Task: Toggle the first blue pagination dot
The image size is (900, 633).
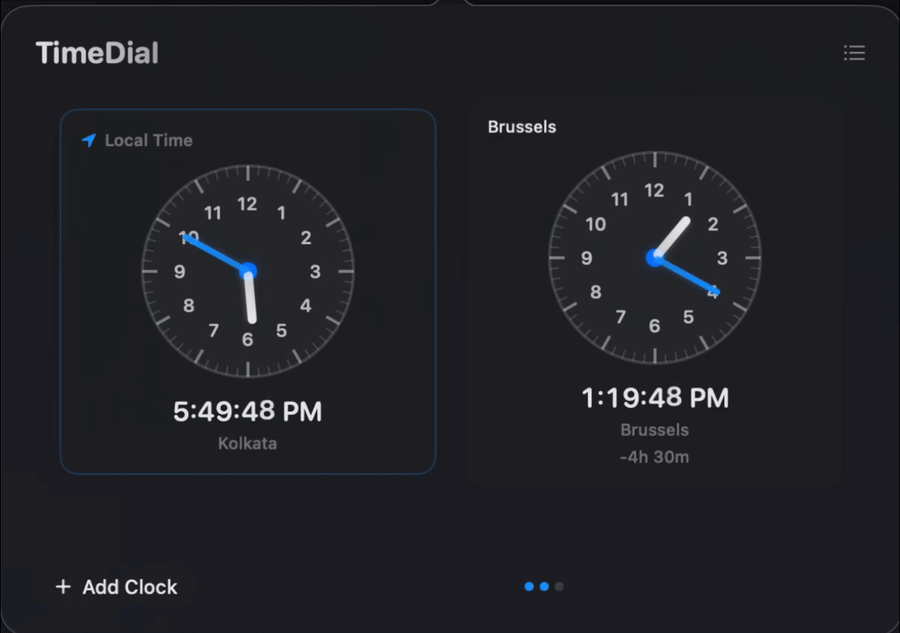Action: click(528, 586)
